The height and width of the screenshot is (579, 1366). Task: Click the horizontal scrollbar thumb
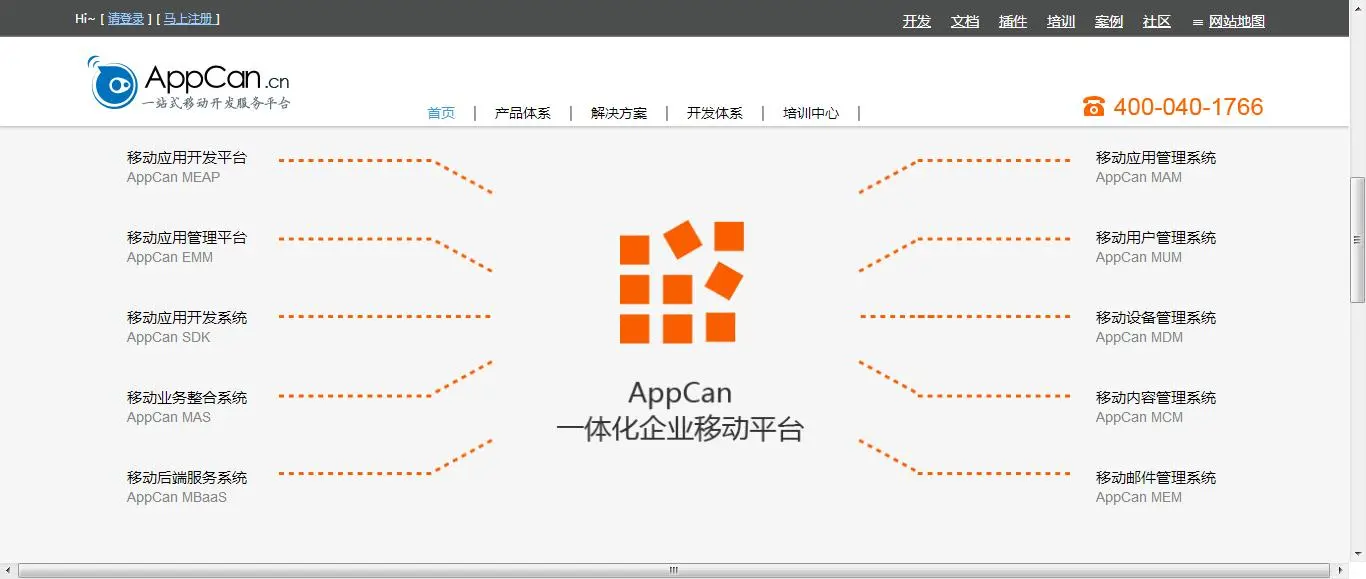[x=673, y=570]
